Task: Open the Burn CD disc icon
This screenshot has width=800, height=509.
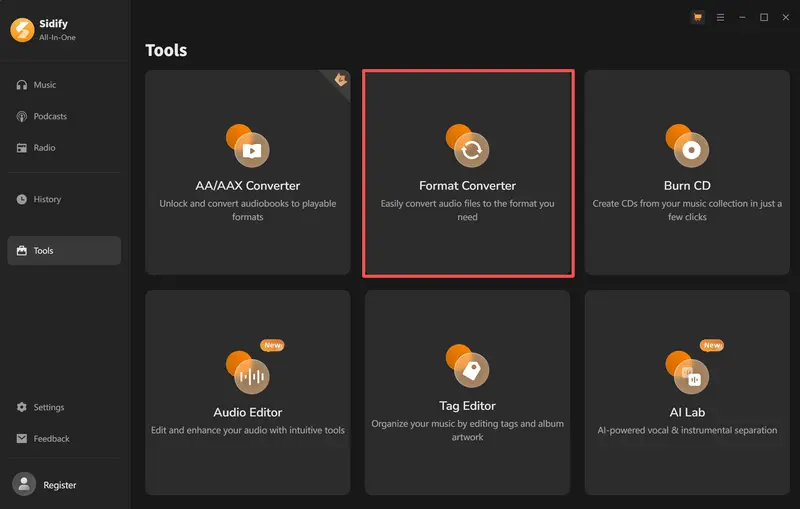Action: tap(687, 145)
